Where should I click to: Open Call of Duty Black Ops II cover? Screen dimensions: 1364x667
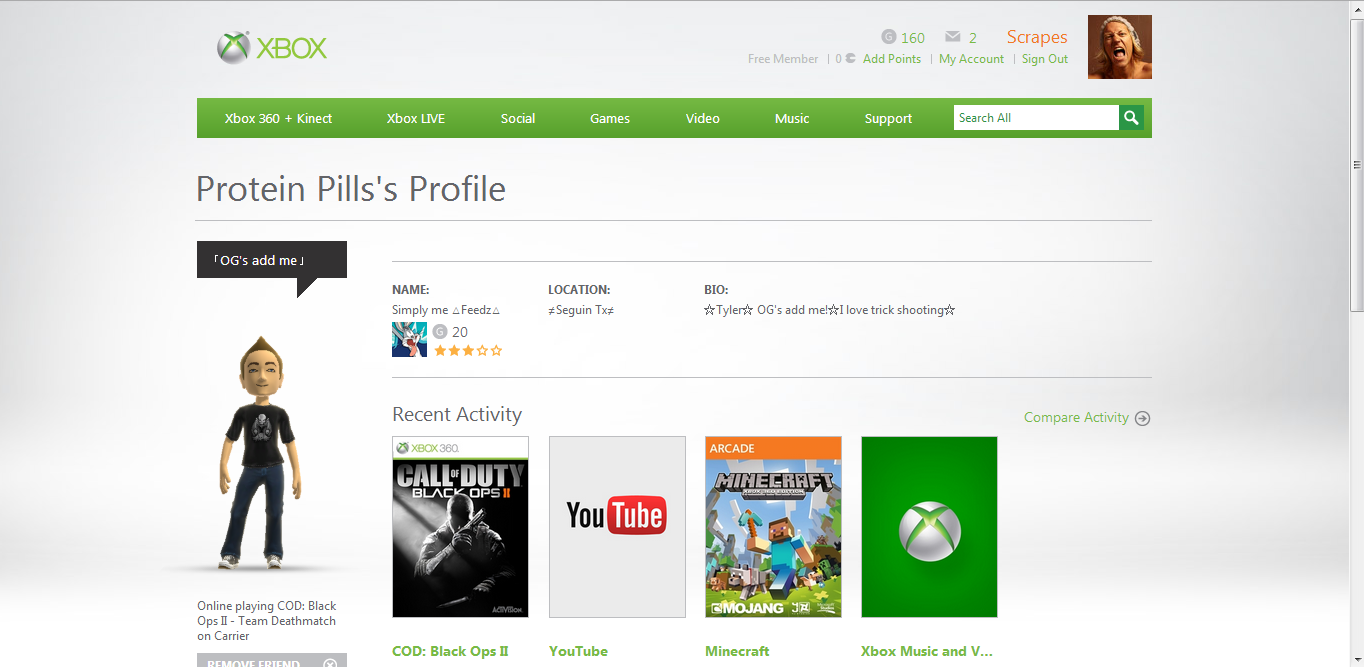[460, 527]
